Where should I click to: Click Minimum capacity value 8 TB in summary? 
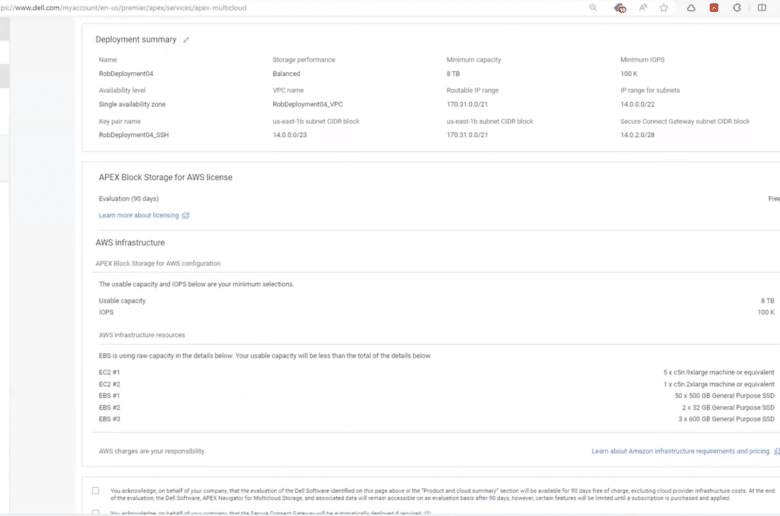point(453,74)
